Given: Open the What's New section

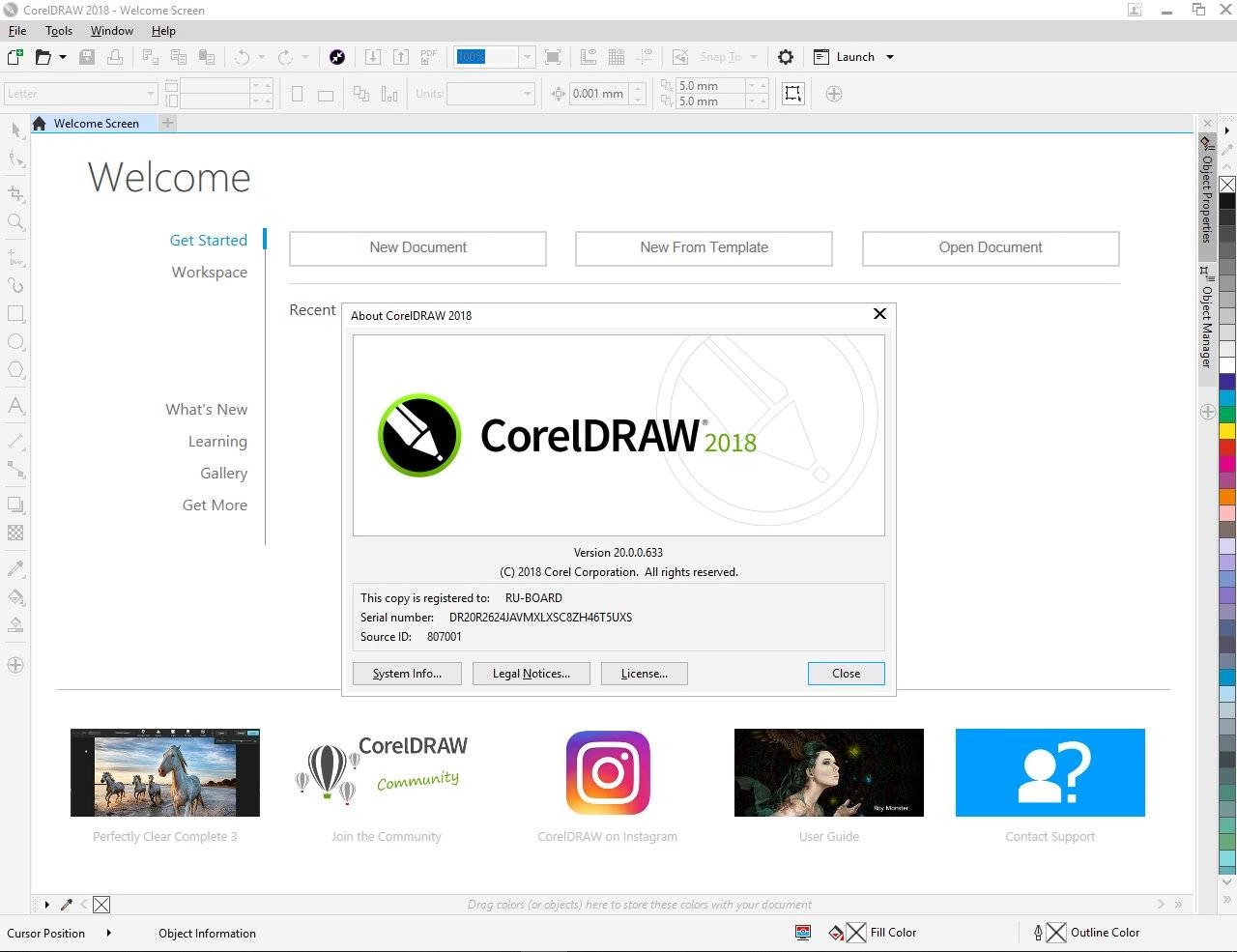Looking at the screenshot, I should (x=206, y=410).
